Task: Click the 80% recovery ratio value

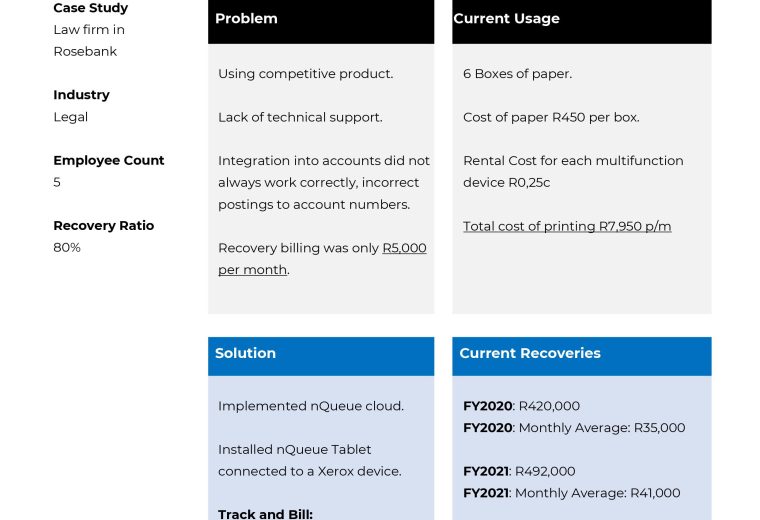Action: 67,247
